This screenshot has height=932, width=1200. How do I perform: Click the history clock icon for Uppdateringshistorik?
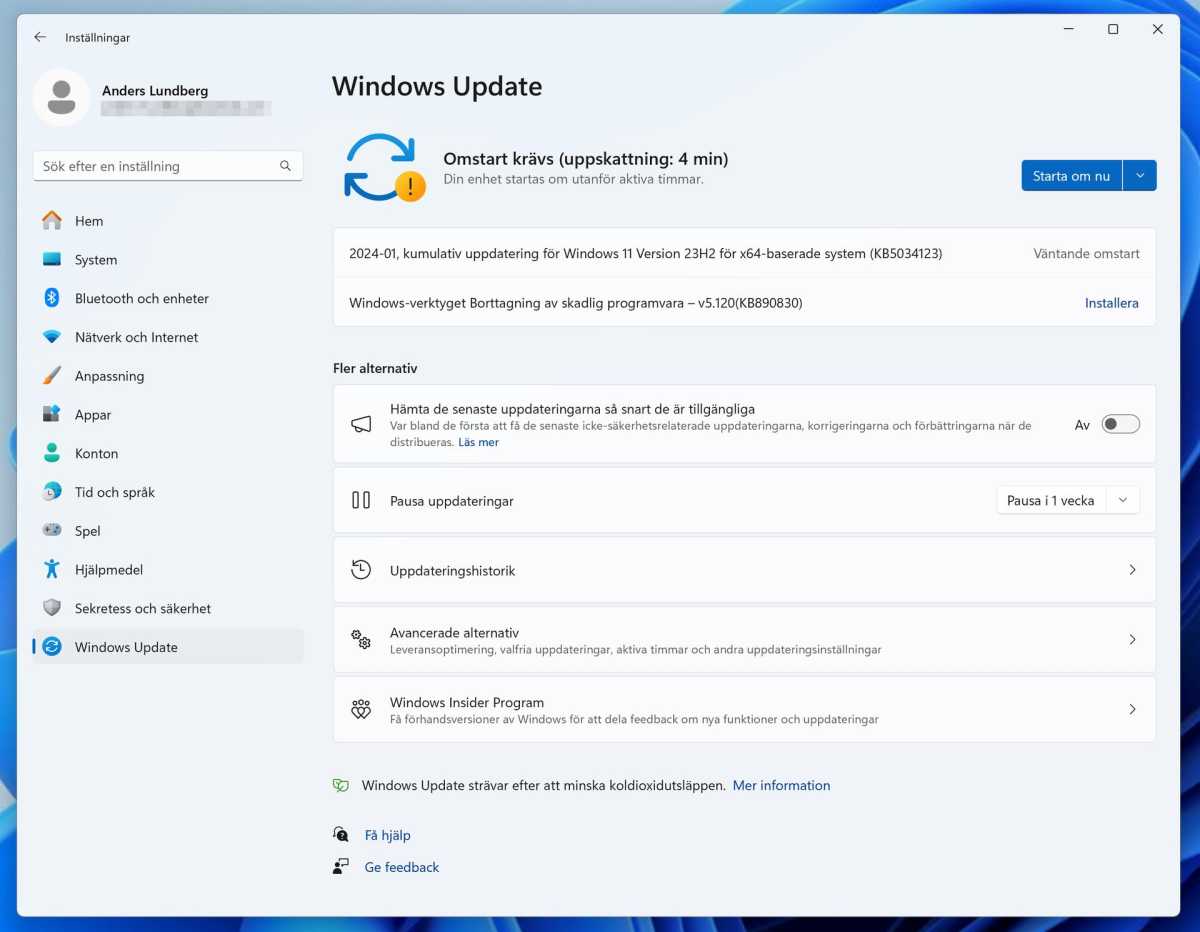(361, 570)
